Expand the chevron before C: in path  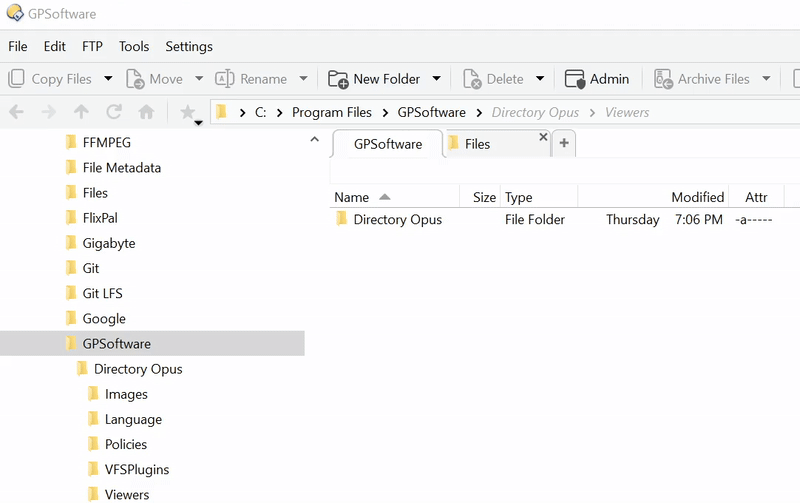pyautogui.click(x=242, y=112)
